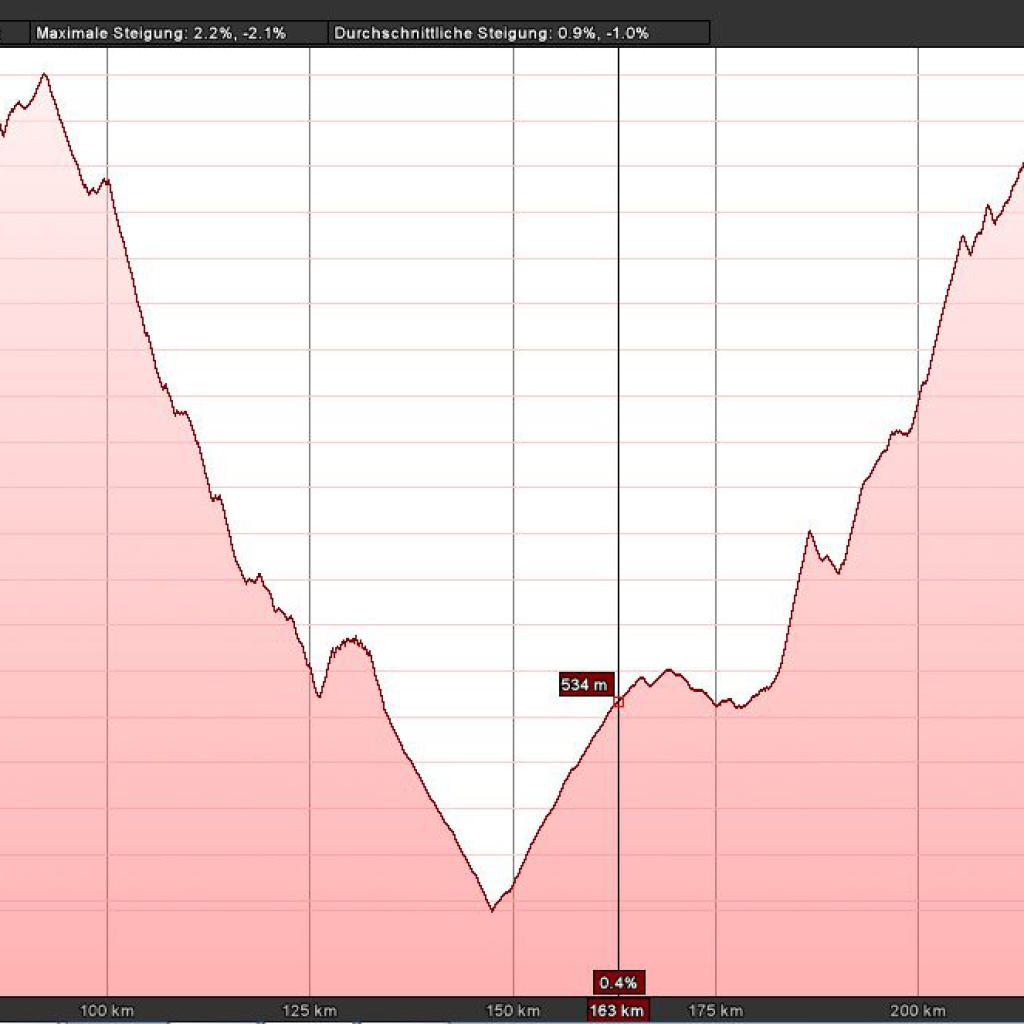
Task: Select the 163 km cursor position label
Action: [617, 1010]
